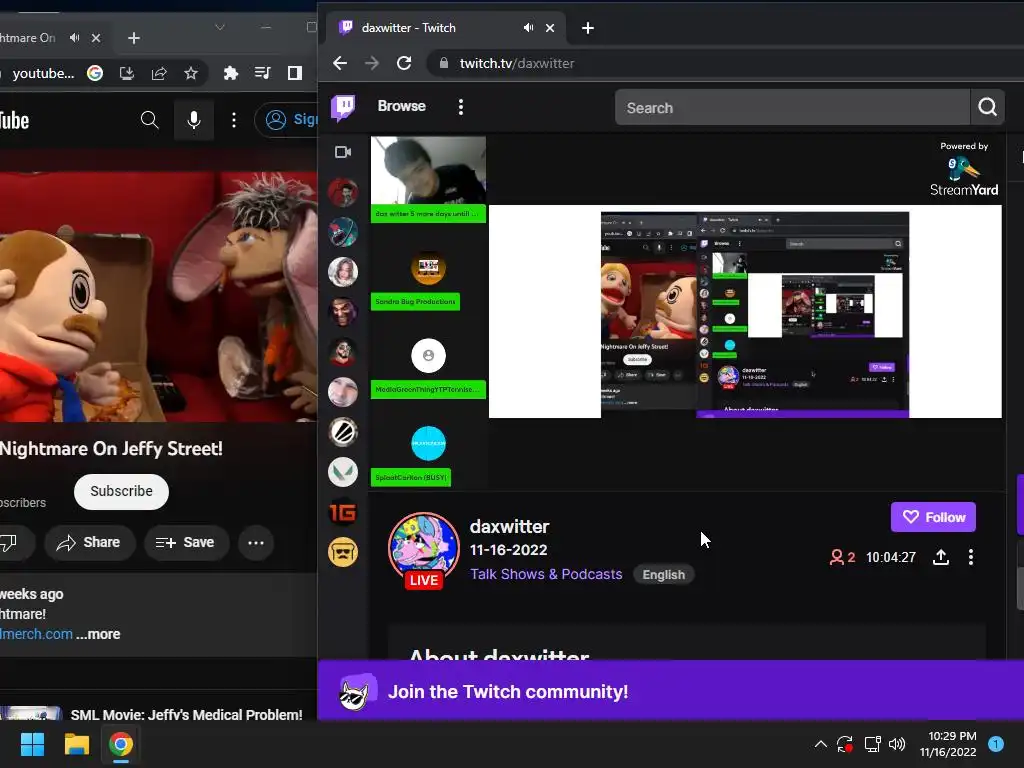The width and height of the screenshot is (1024, 768).
Task: Click the daxwitter LIVE profile avatar
Action: 424,547
